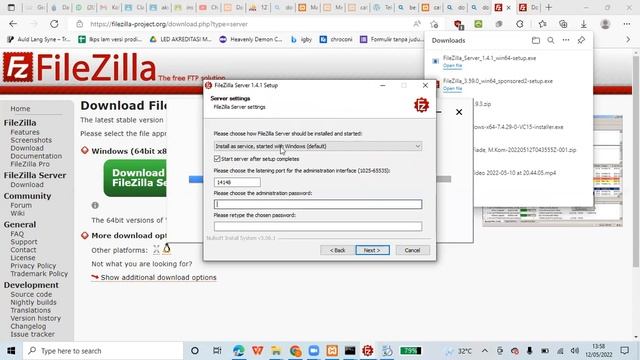
Task: Click the page vertical scrollbar
Action: coord(636,161)
